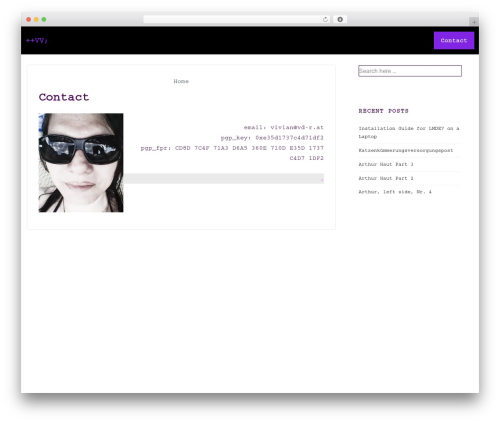Open the Katzenkümmerungsversorgungspost link
500x423 pixels.
(x=406, y=150)
